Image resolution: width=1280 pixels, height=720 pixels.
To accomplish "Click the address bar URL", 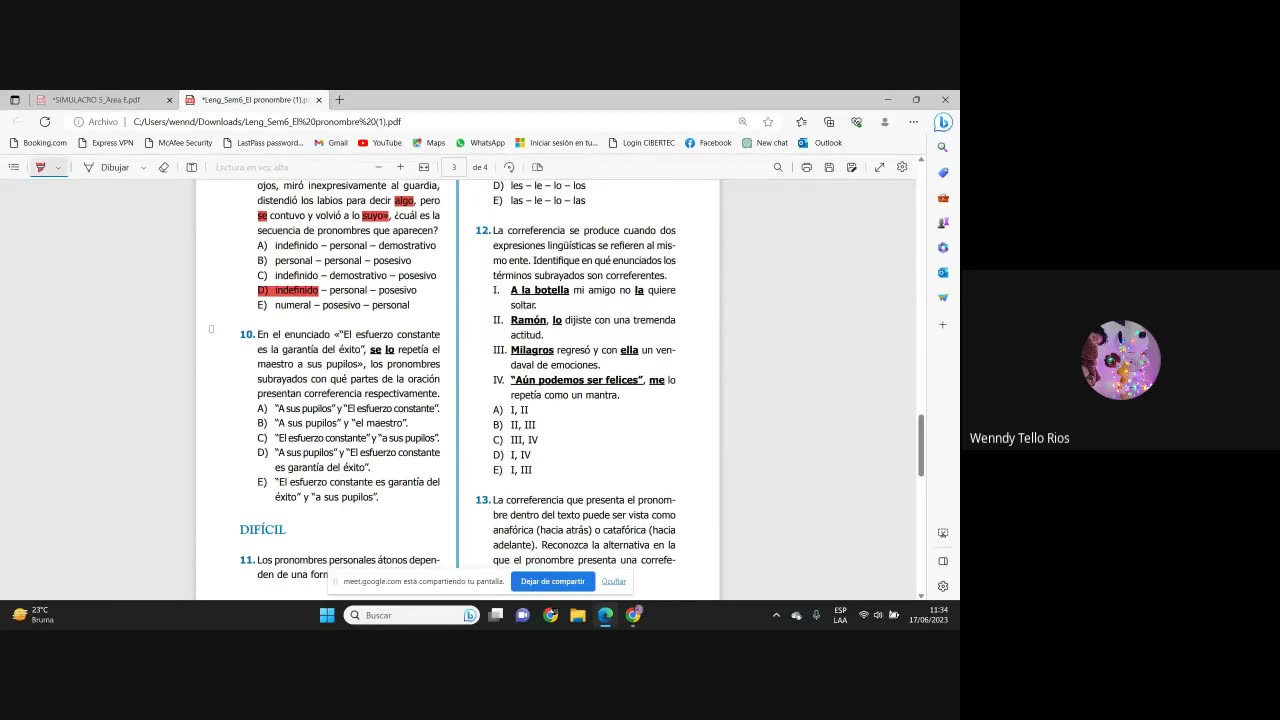I will tap(267, 122).
